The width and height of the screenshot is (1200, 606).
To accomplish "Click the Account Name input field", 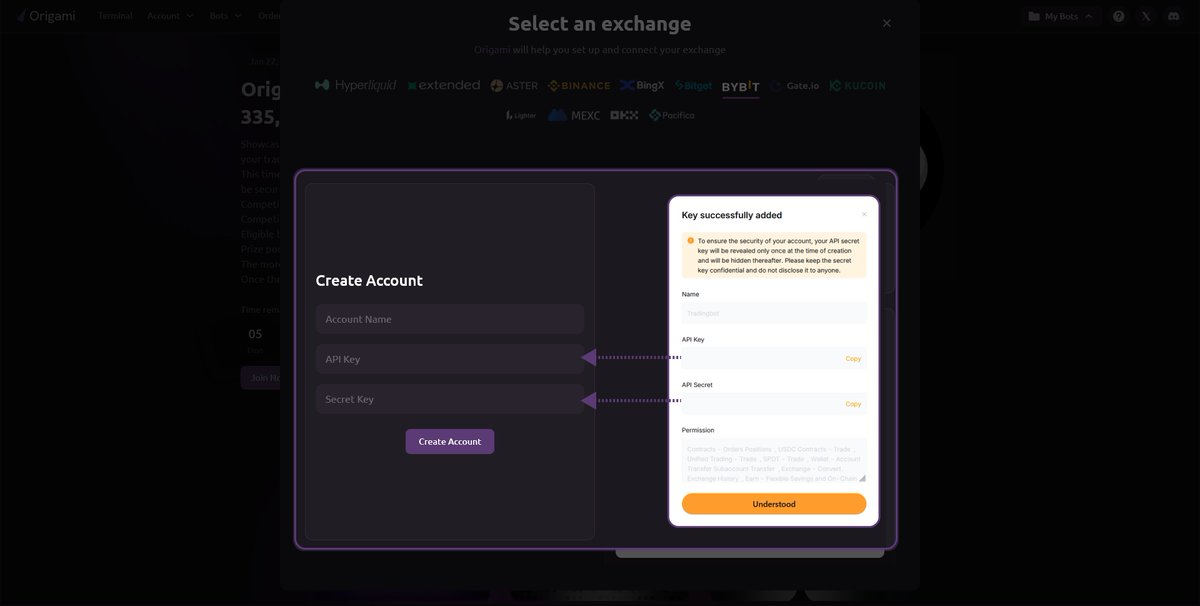I will pos(450,319).
